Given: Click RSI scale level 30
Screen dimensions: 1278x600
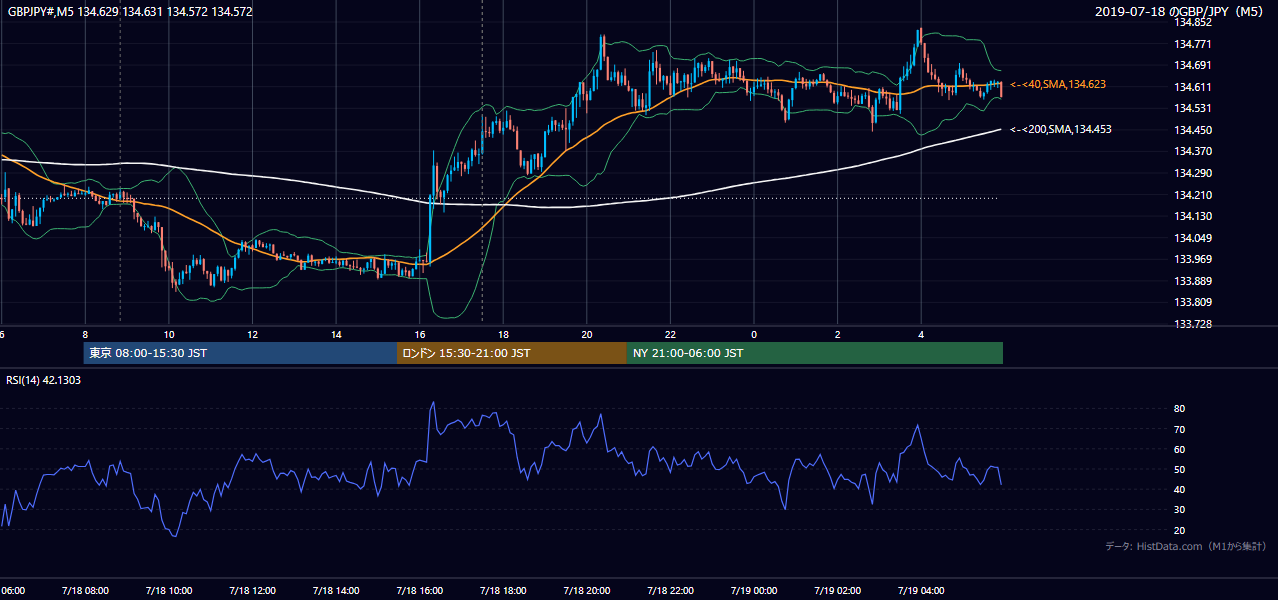Looking at the screenshot, I should coord(1180,509).
